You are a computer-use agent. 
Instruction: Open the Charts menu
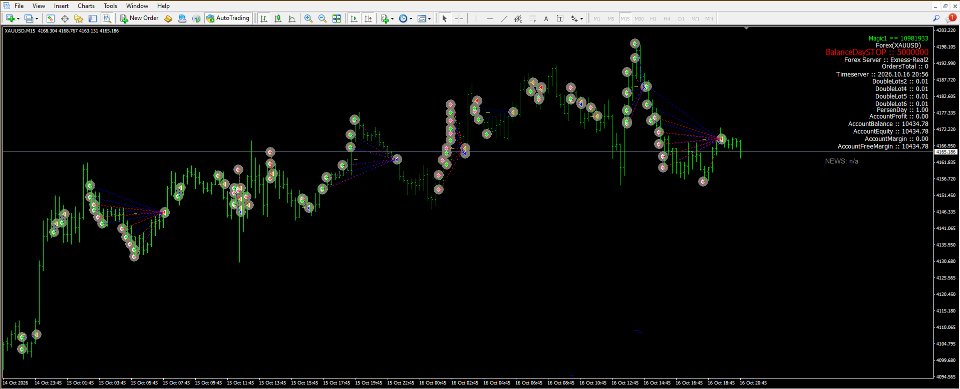[x=86, y=6]
